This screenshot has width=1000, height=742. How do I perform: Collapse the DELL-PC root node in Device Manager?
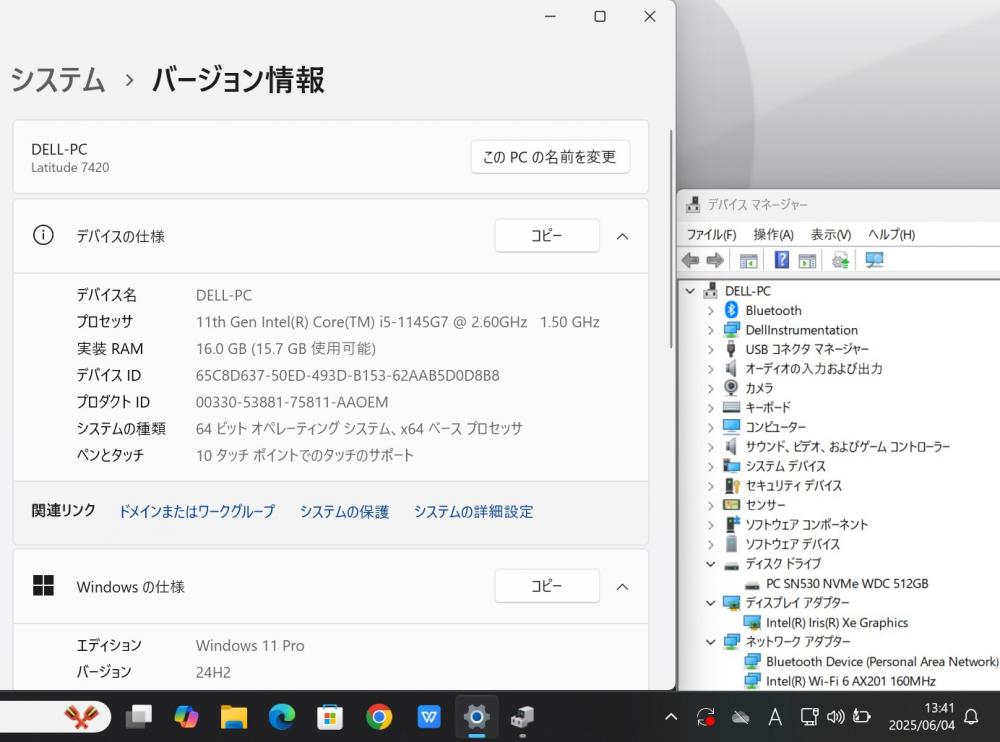690,291
